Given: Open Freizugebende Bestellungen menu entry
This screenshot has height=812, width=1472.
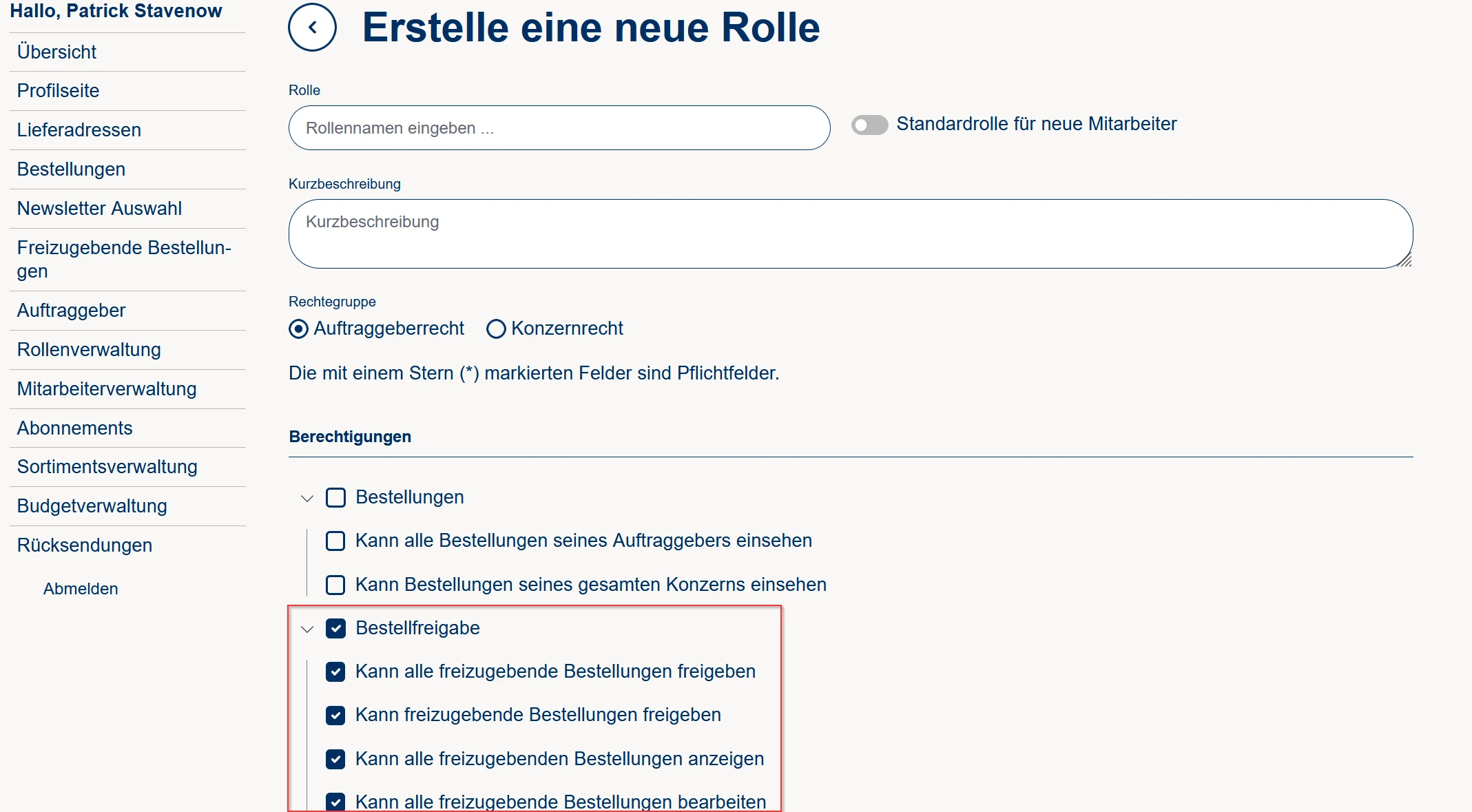Looking at the screenshot, I should point(124,259).
